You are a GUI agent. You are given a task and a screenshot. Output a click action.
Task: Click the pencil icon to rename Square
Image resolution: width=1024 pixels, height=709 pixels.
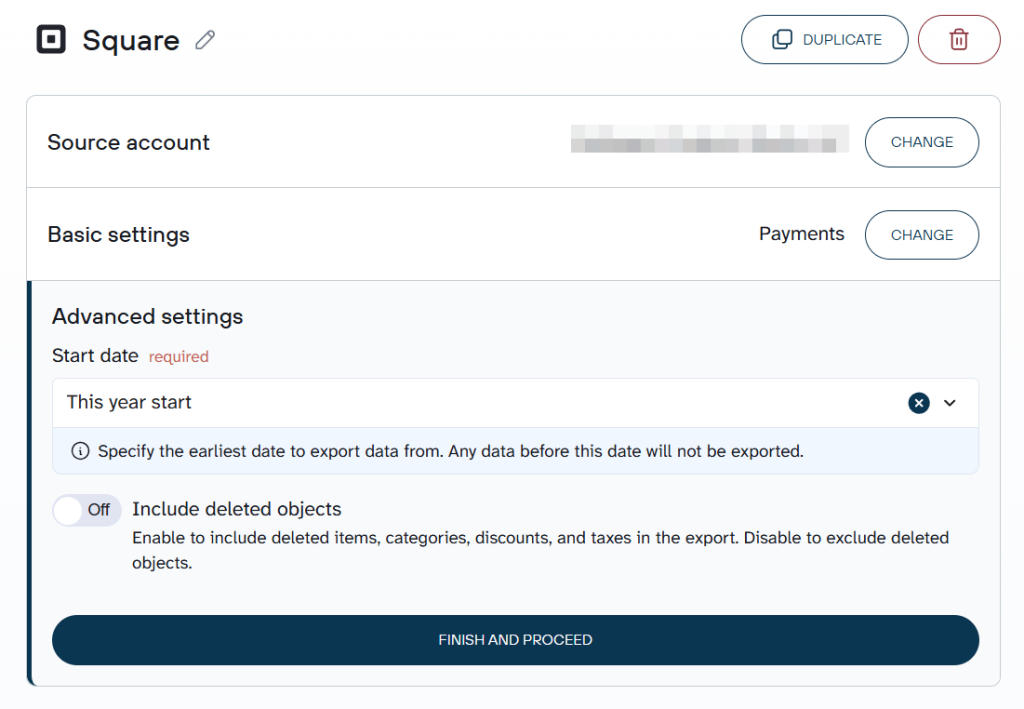pos(205,40)
